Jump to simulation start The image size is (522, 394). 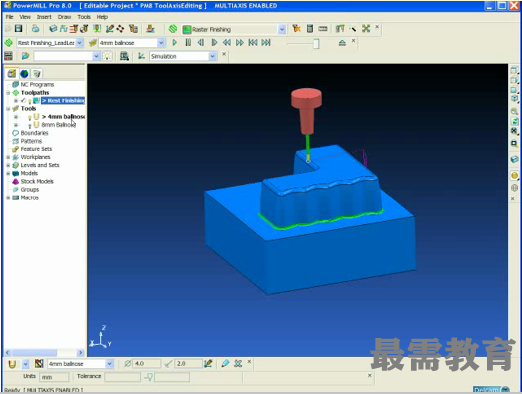(253, 43)
